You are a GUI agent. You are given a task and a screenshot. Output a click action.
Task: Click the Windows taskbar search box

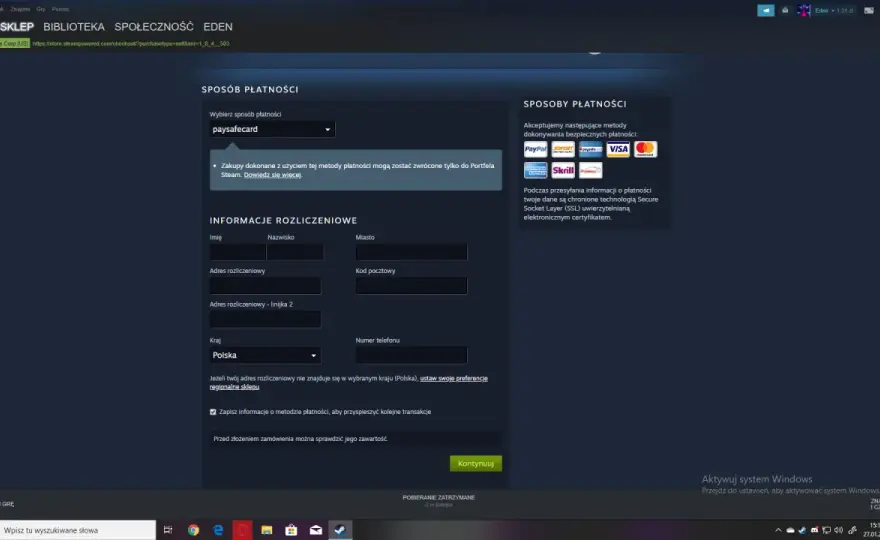coord(78,530)
